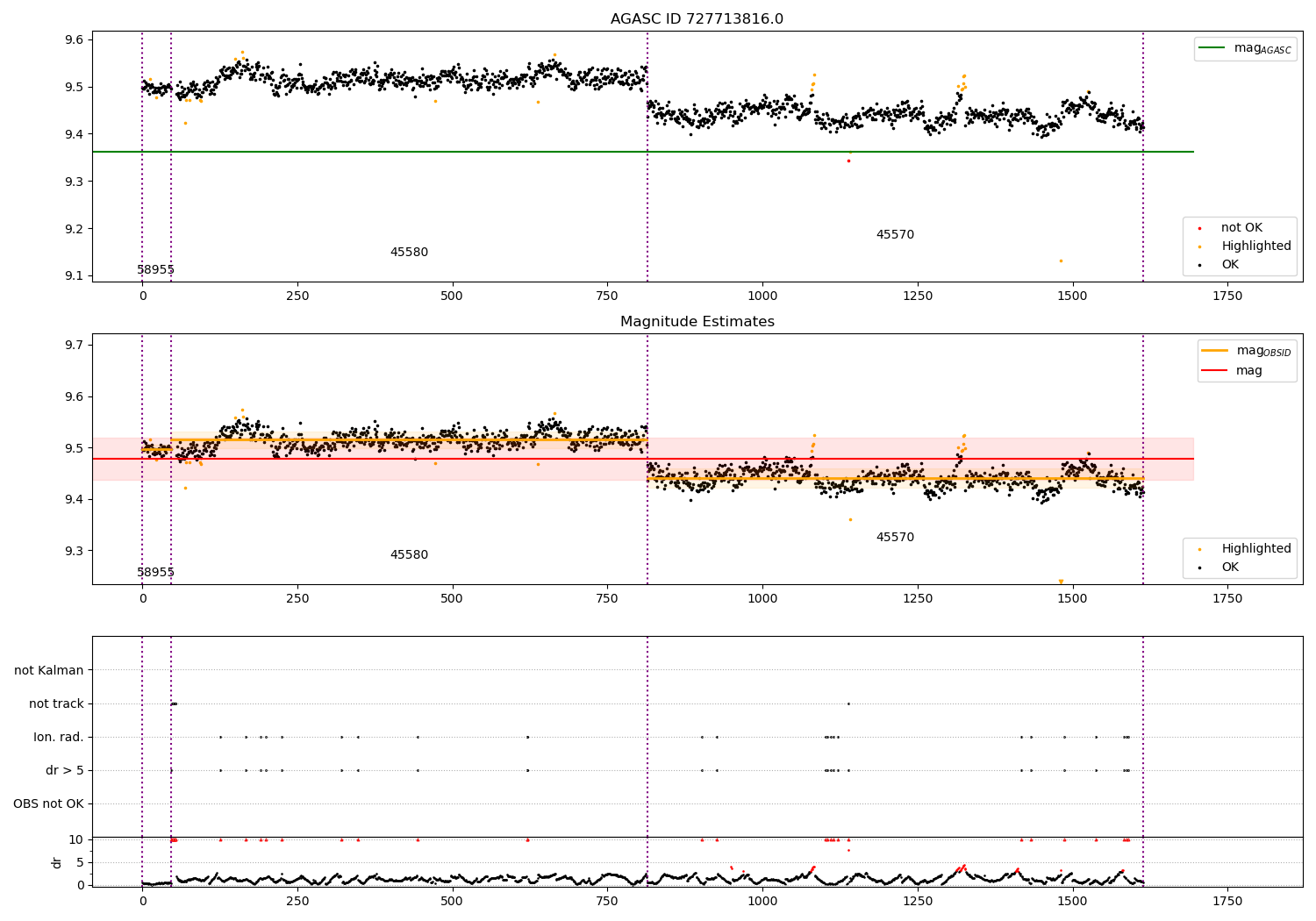The width and height of the screenshot is (1316, 921).
Task: Click 'Highlighted' legend entry in top plot
Action: coord(1244,246)
